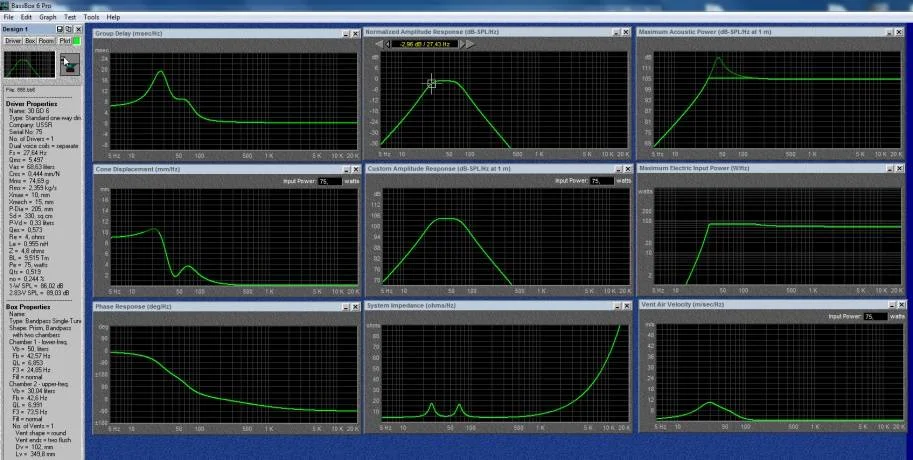The width and height of the screenshot is (913, 460).
Task: Click the green plot color swatch
Action: [x=76, y=41]
